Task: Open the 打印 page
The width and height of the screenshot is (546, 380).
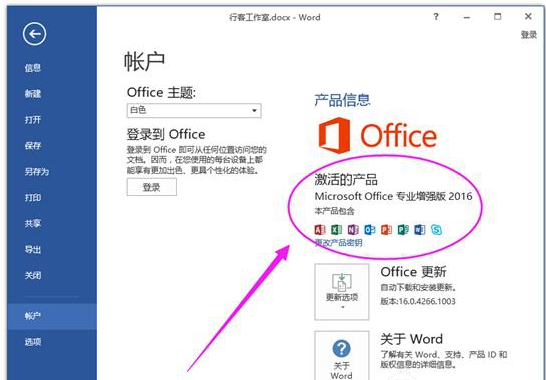Action: tap(33, 197)
